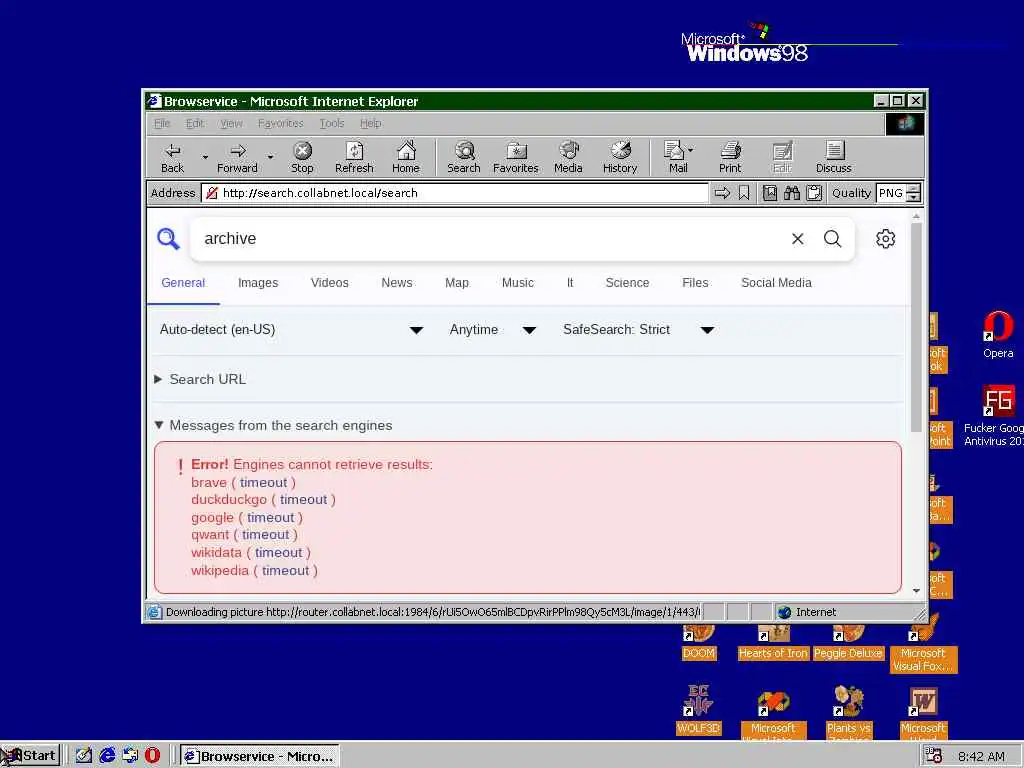Click the Go arrow beside address bar
Screen dimensions: 1024x768
[722, 193]
